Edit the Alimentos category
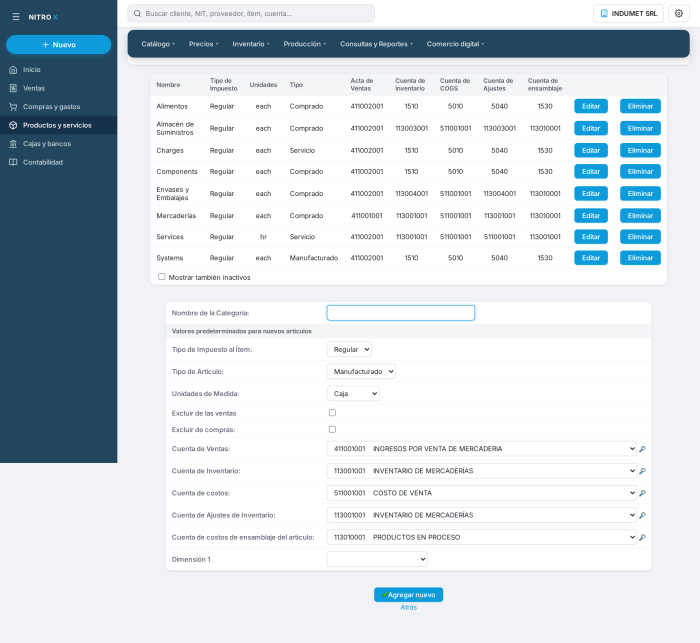The image size is (700, 643). 591,106
